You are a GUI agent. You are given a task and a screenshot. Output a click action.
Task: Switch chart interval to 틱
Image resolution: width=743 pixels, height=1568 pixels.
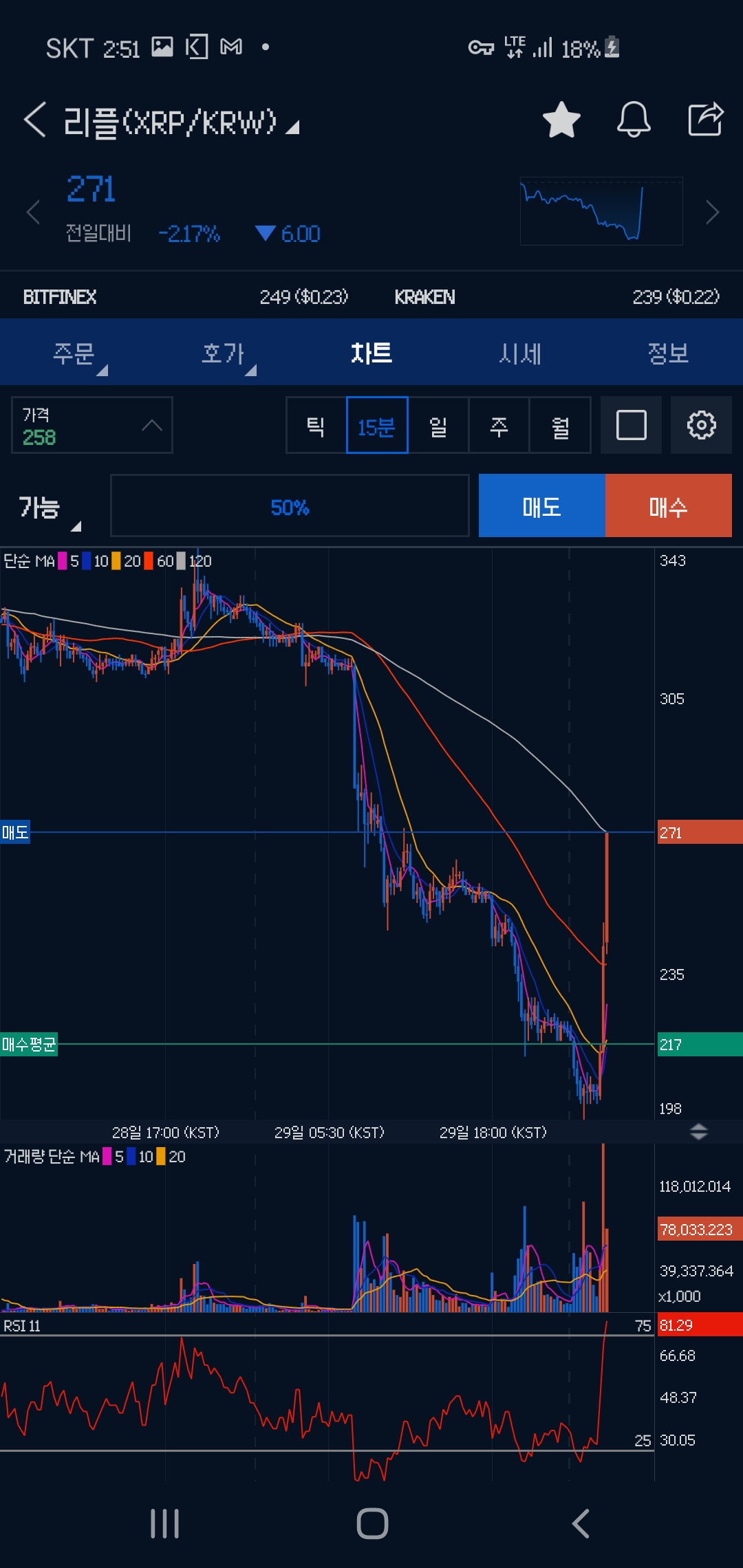(316, 426)
